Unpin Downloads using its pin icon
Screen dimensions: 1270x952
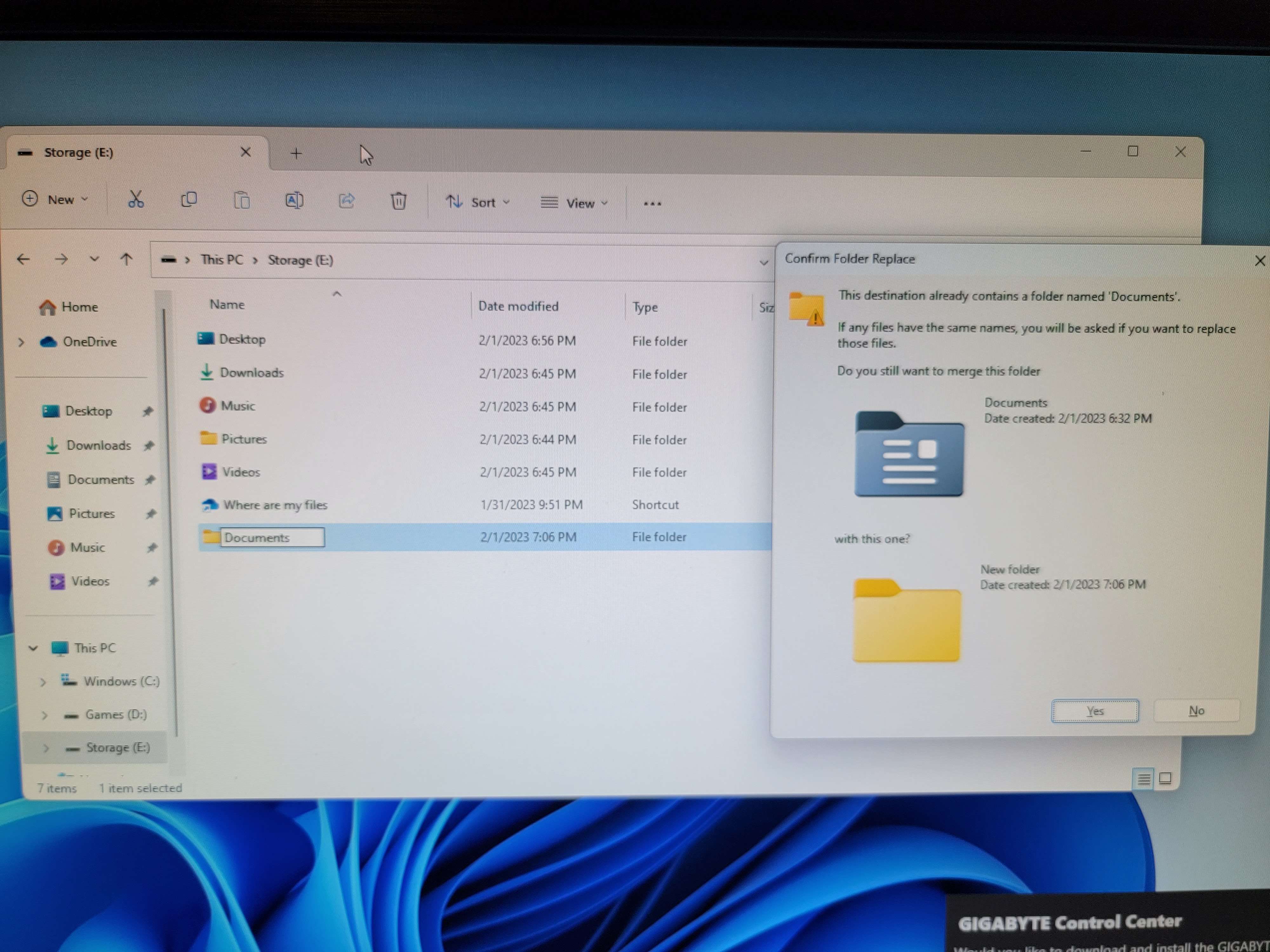point(149,445)
